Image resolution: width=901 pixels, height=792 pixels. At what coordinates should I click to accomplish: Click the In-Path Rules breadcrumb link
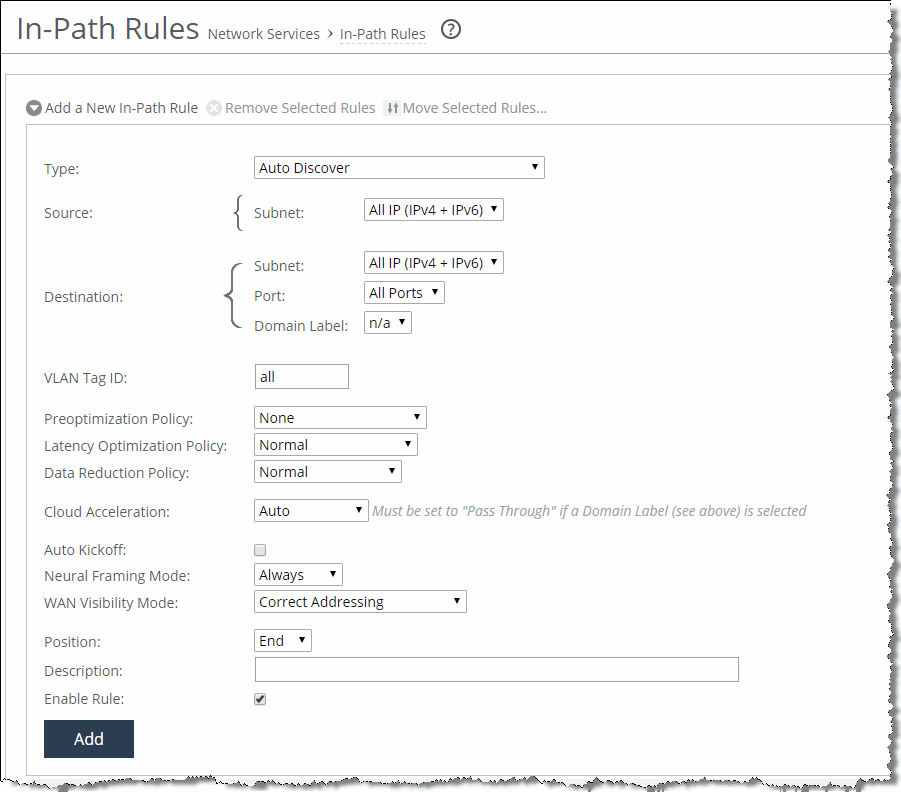tap(383, 34)
